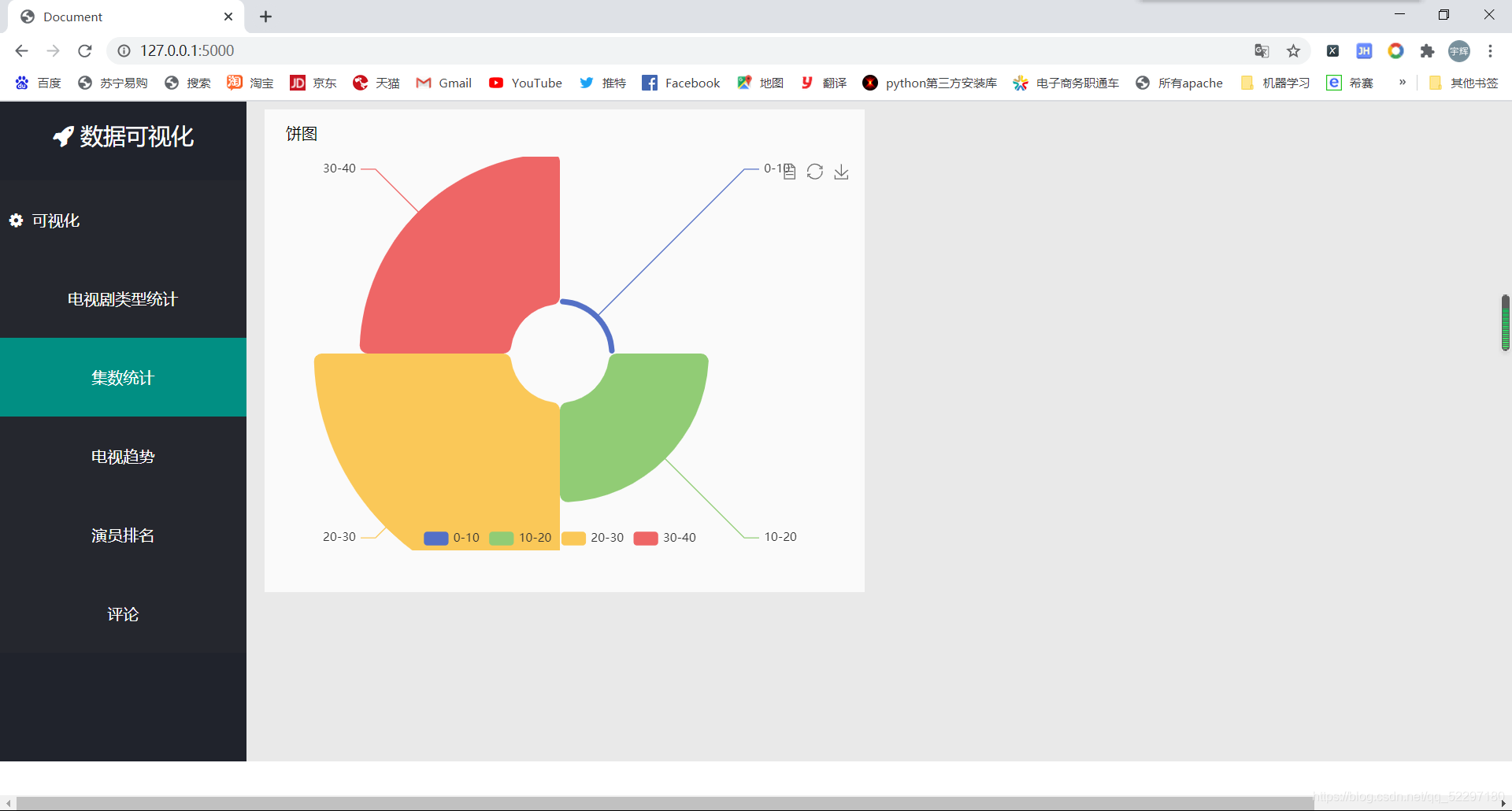1512x811 pixels.
Task: Save chart as image download icon
Action: (x=841, y=172)
